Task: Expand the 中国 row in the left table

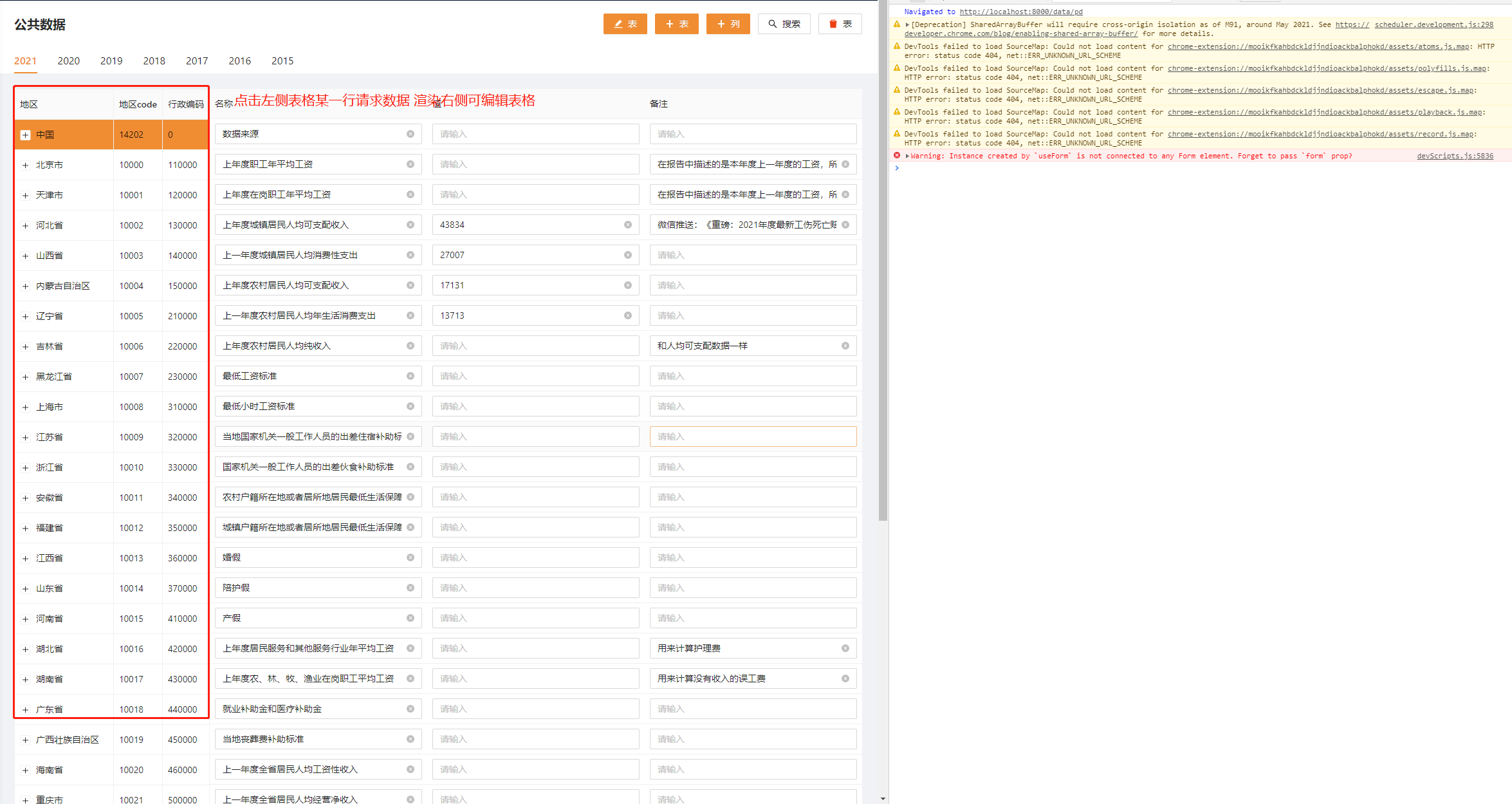Action: pyautogui.click(x=25, y=135)
